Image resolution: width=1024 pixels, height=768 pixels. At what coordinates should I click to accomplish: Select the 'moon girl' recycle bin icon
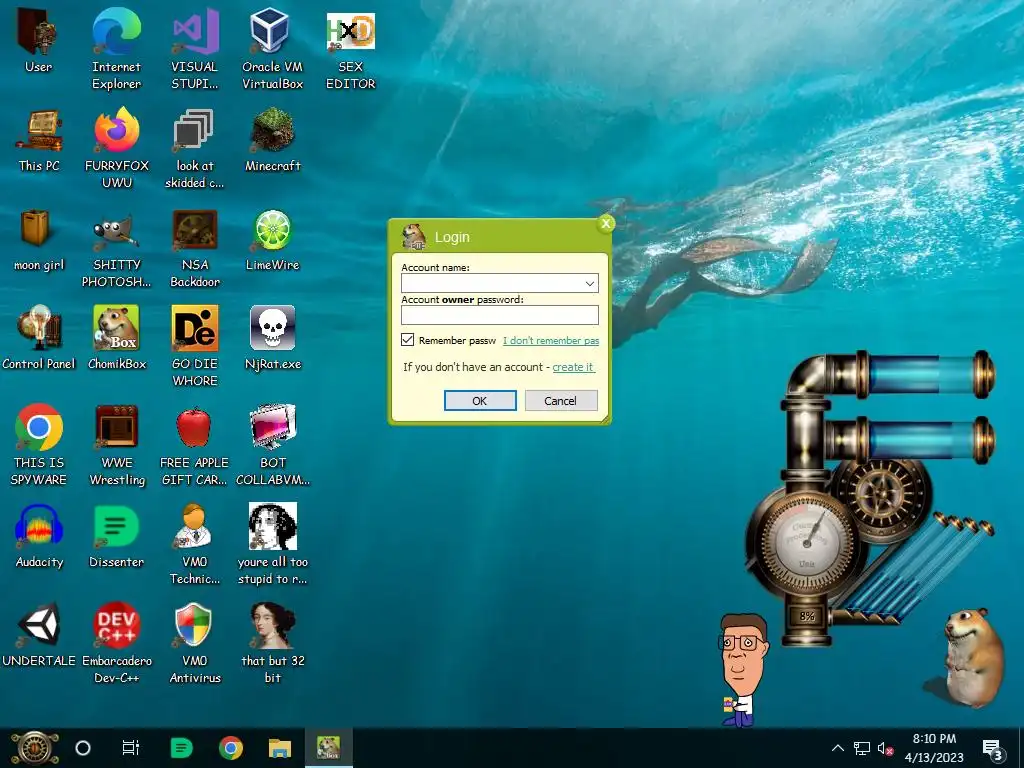pos(39,240)
